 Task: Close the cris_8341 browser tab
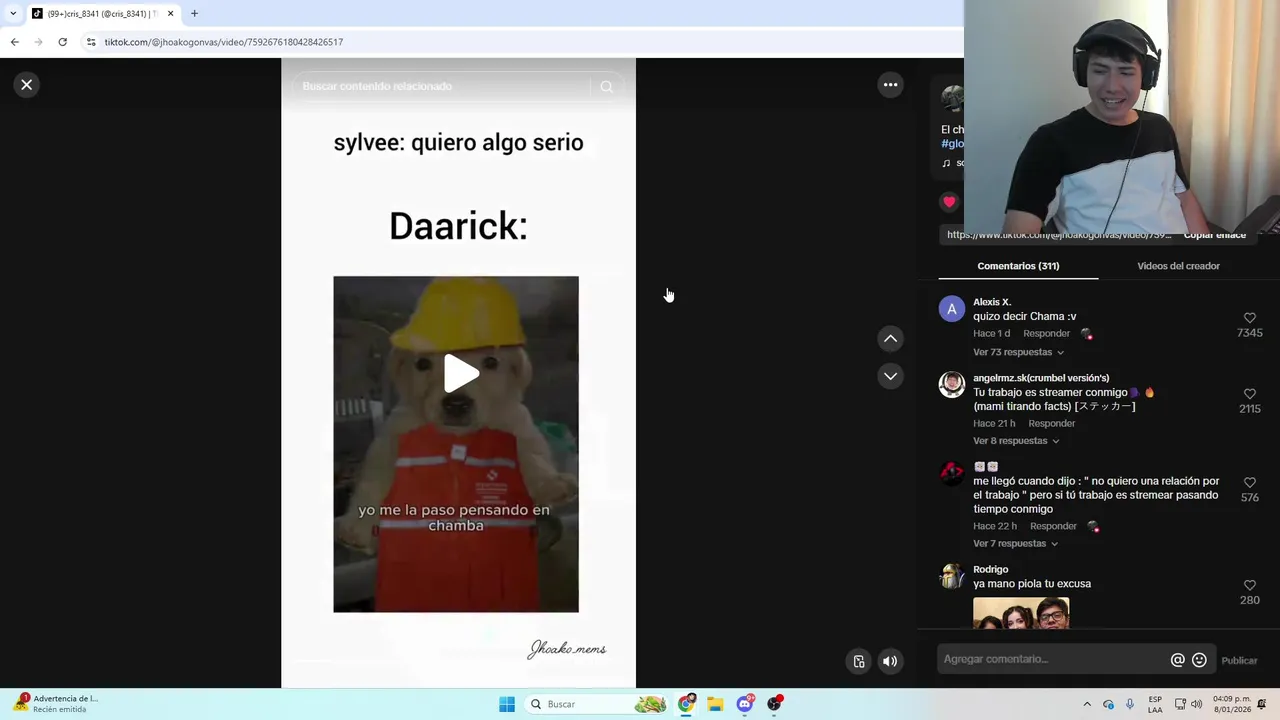(170, 14)
